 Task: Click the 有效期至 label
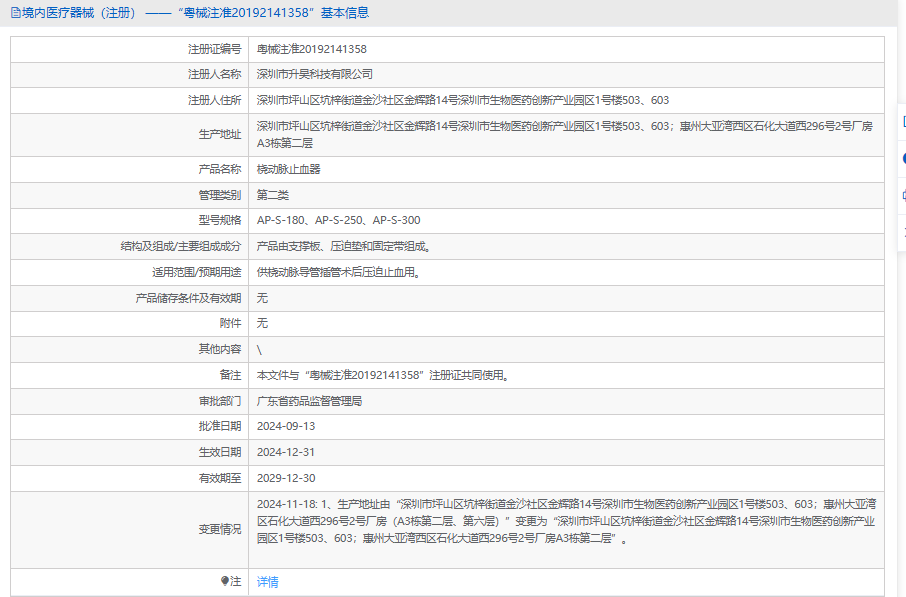point(220,478)
